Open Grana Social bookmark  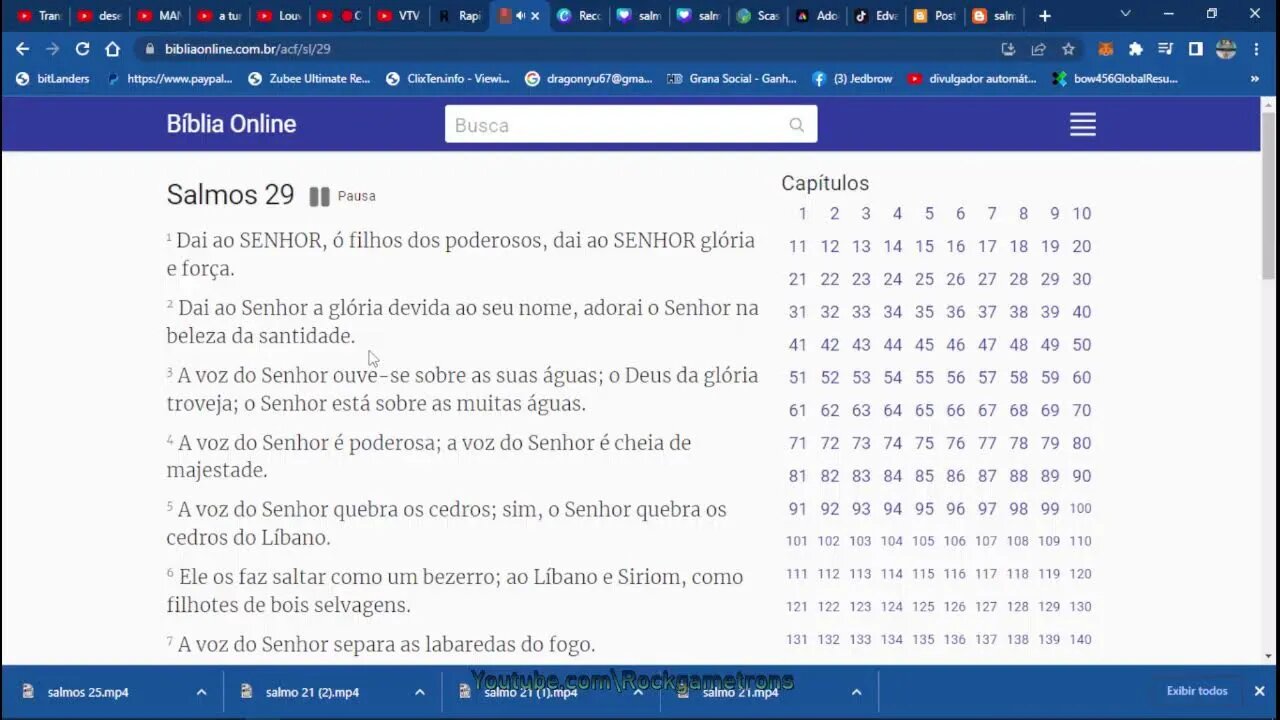point(732,78)
